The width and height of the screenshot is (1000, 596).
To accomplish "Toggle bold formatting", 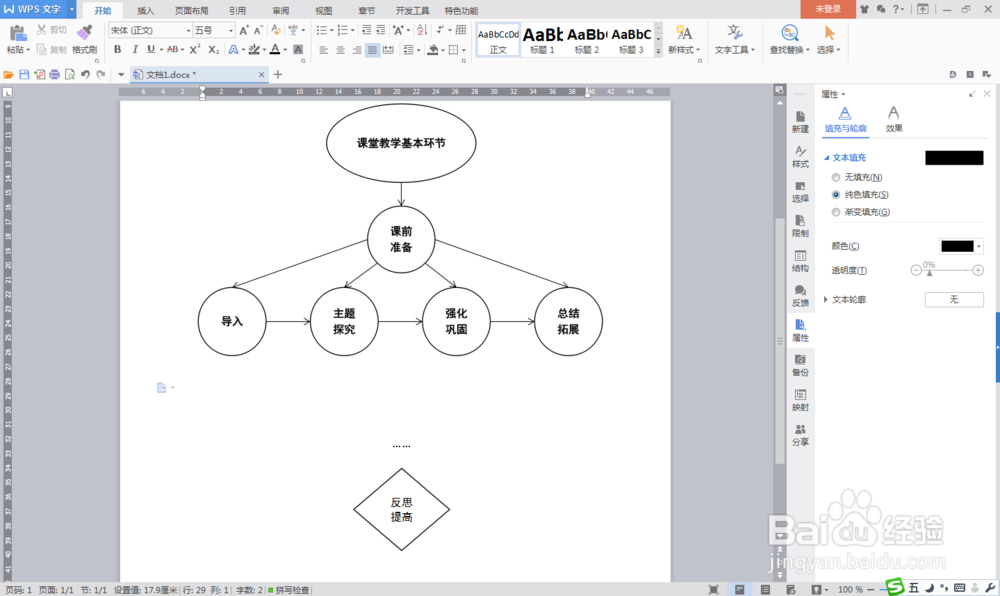I will pos(117,50).
